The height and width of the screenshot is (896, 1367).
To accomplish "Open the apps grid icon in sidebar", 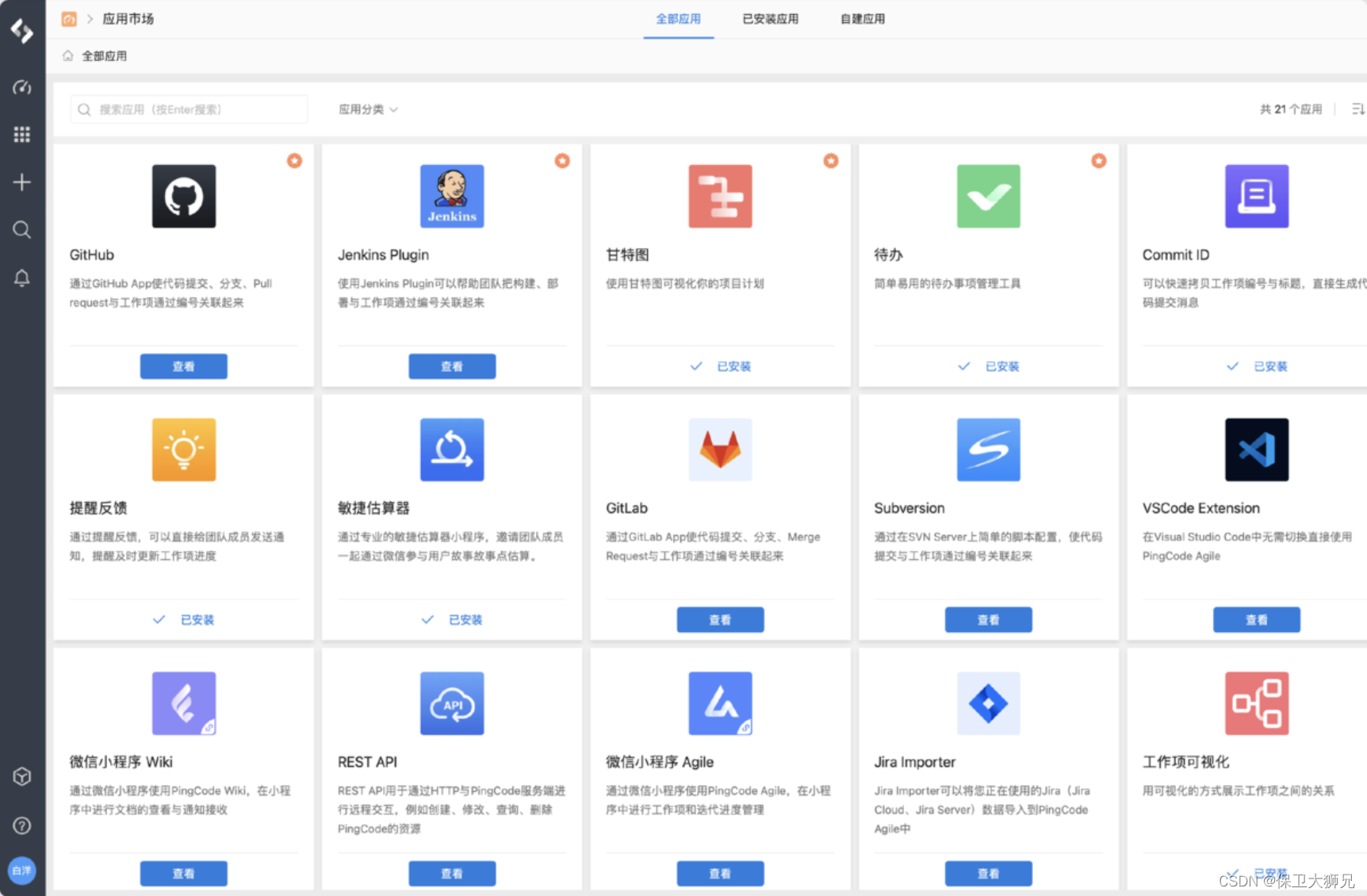I will (22, 134).
